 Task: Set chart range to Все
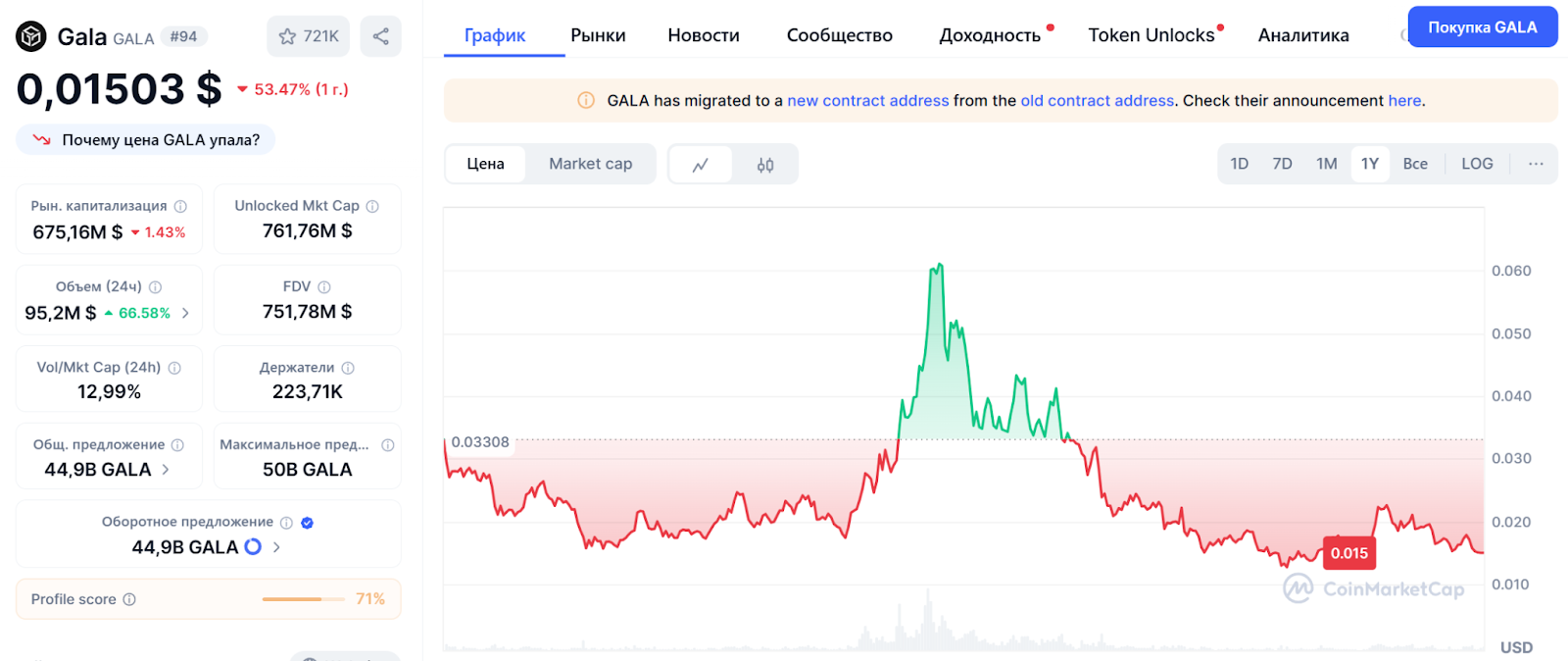1415,164
